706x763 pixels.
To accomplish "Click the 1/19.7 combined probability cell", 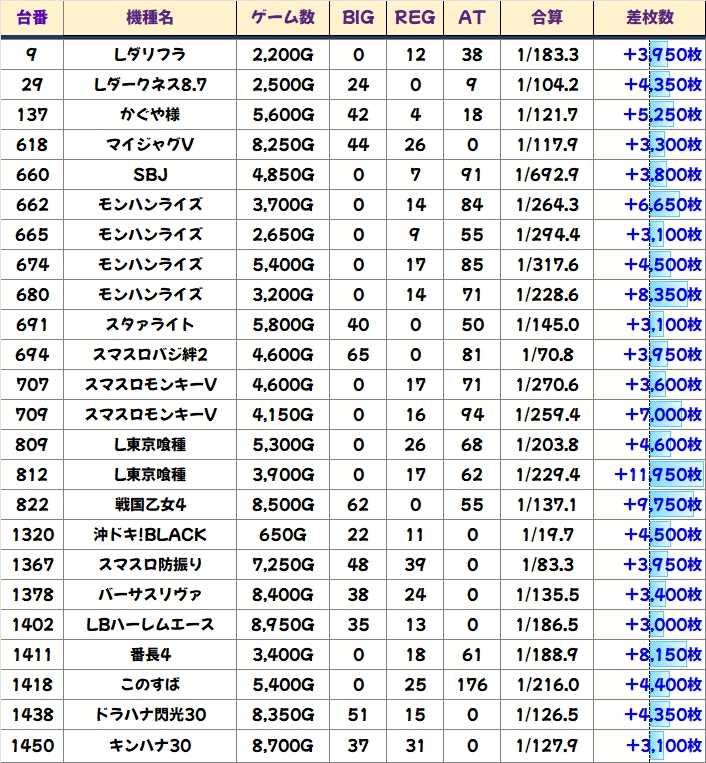I will click(x=547, y=535).
